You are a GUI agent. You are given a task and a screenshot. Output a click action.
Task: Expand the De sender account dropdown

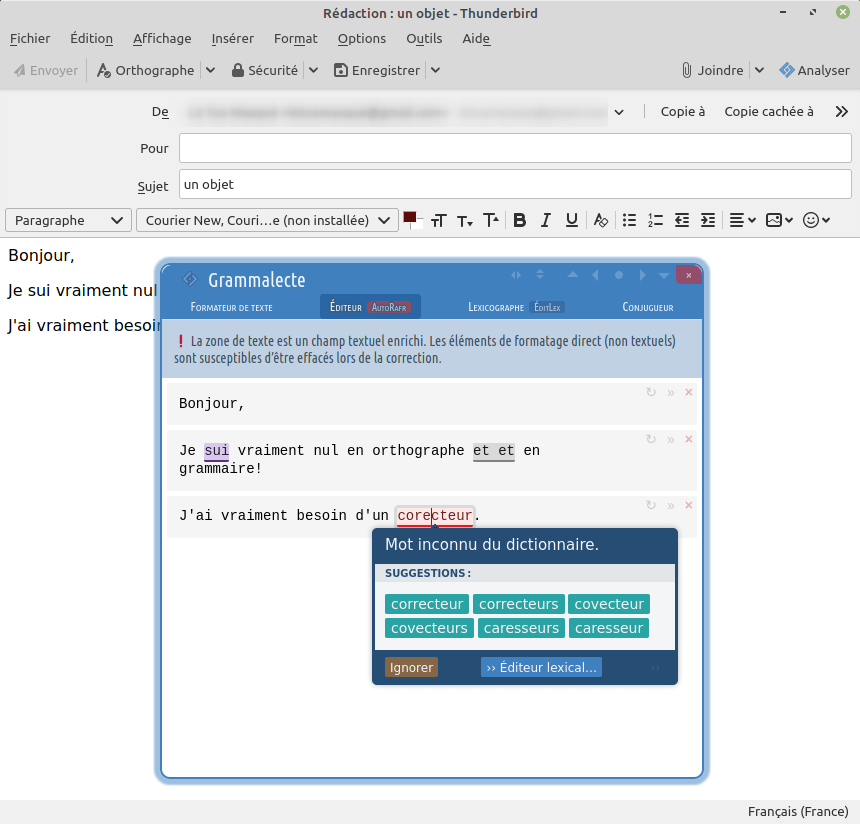click(x=619, y=112)
